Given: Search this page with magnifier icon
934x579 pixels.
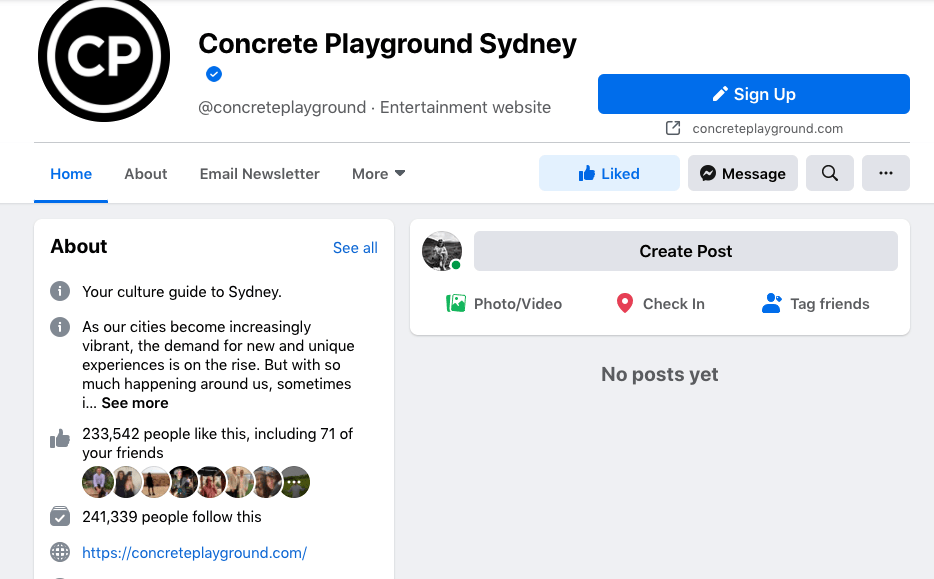Looking at the screenshot, I should coord(830,173).
